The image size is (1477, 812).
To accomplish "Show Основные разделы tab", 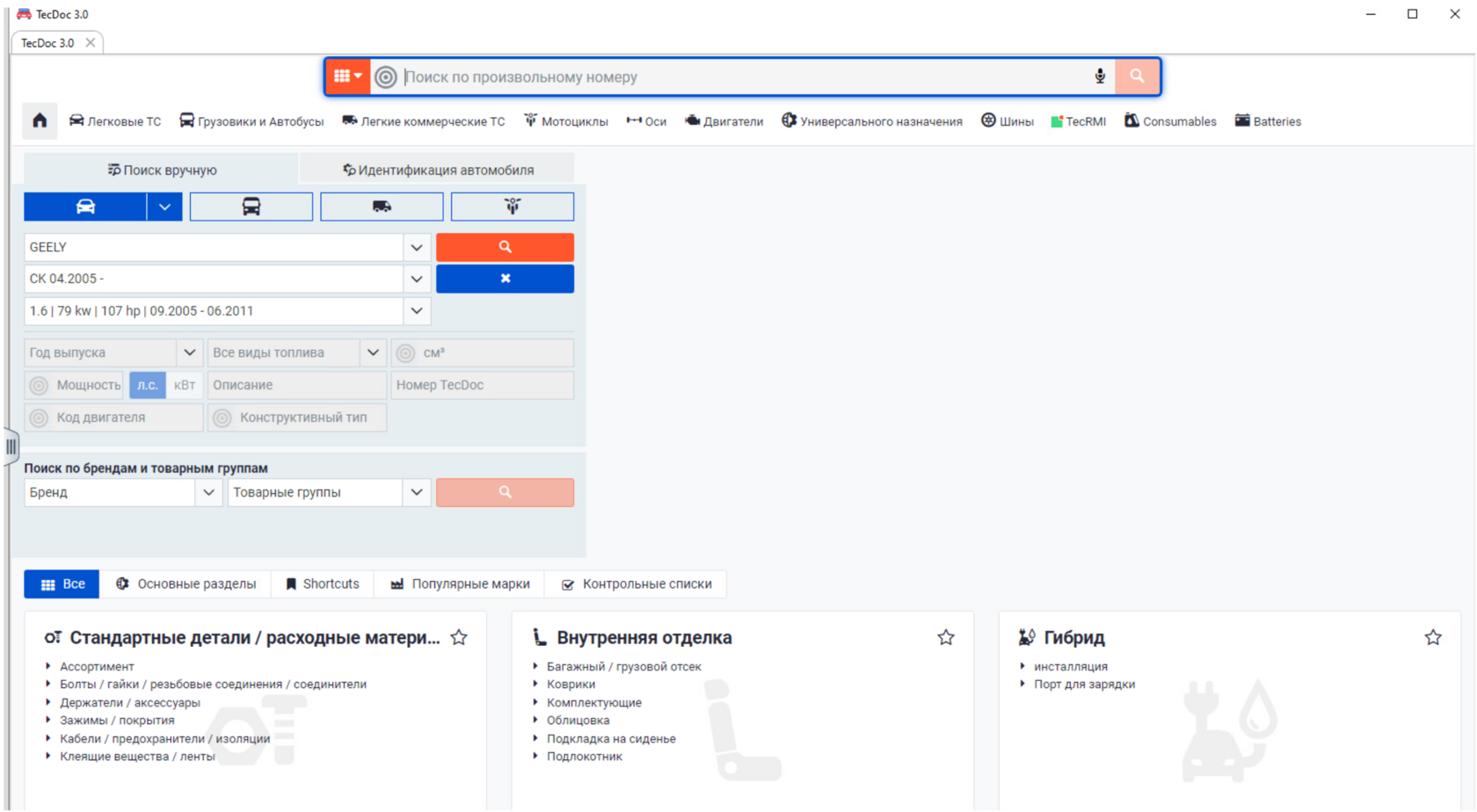I will (186, 584).
